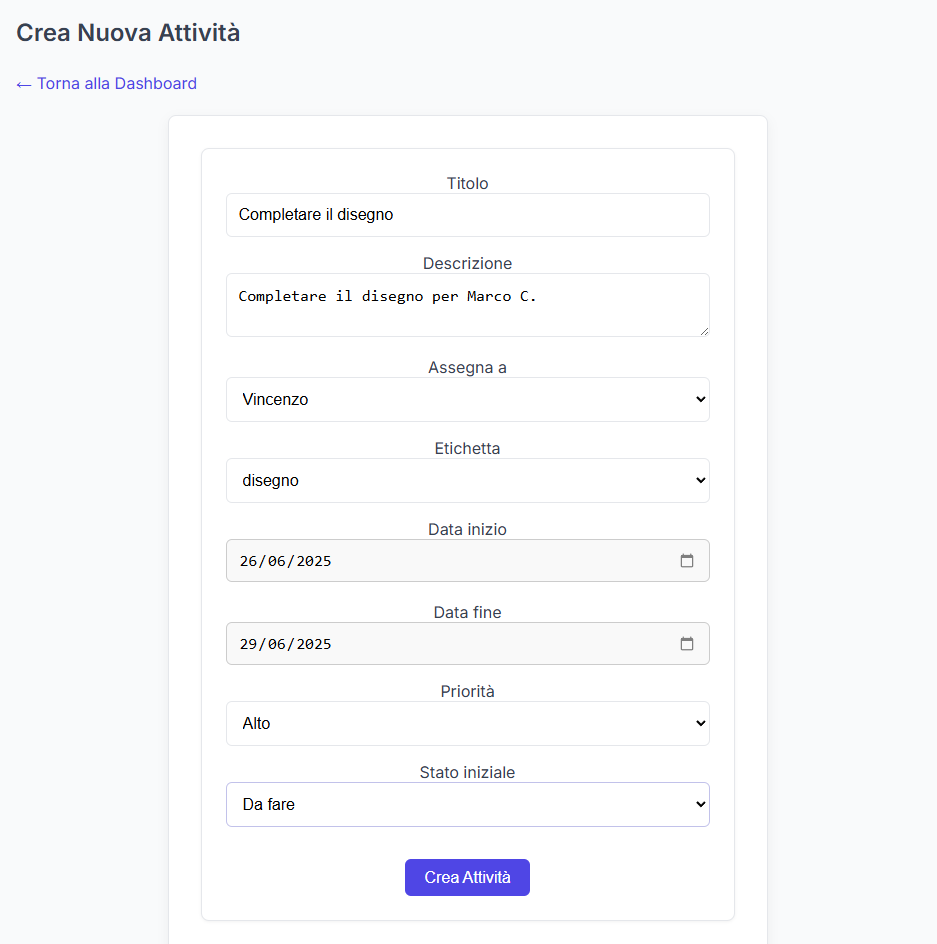937x944 pixels.
Task: Submit the form with Crea Attività
Action: tap(467, 877)
